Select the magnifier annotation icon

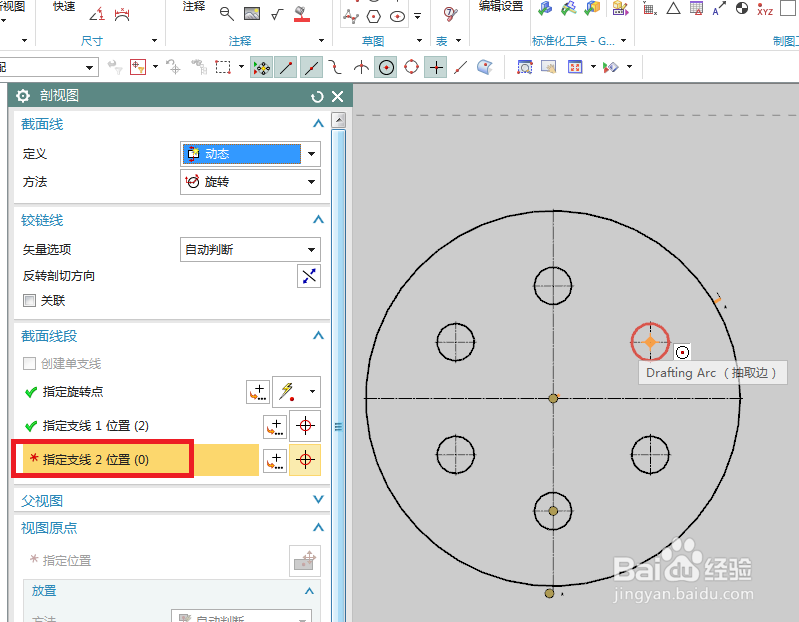(227, 14)
